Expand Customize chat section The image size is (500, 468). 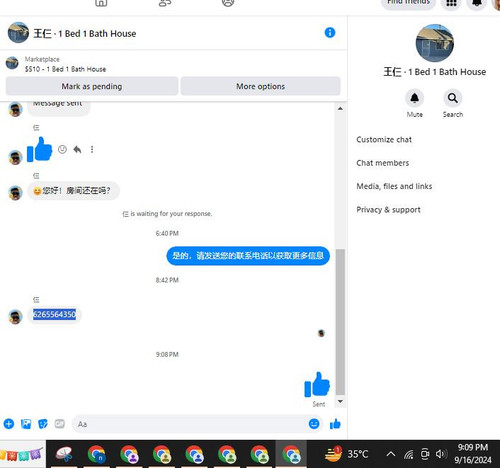tap(384, 140)
